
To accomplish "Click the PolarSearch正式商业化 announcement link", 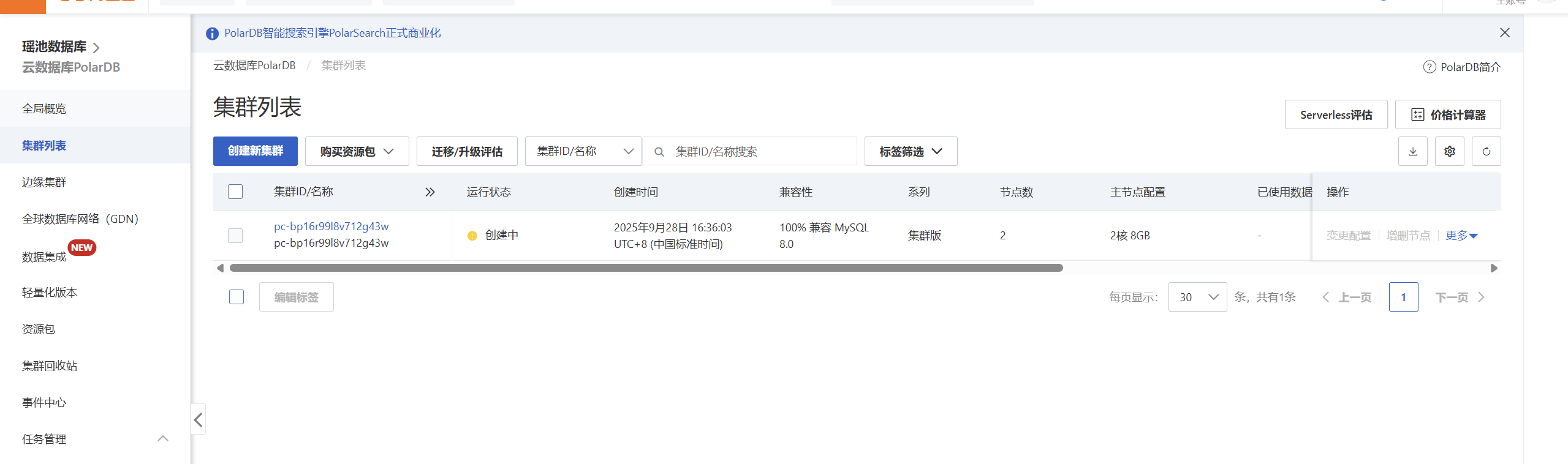I will [x=333, y=33].
